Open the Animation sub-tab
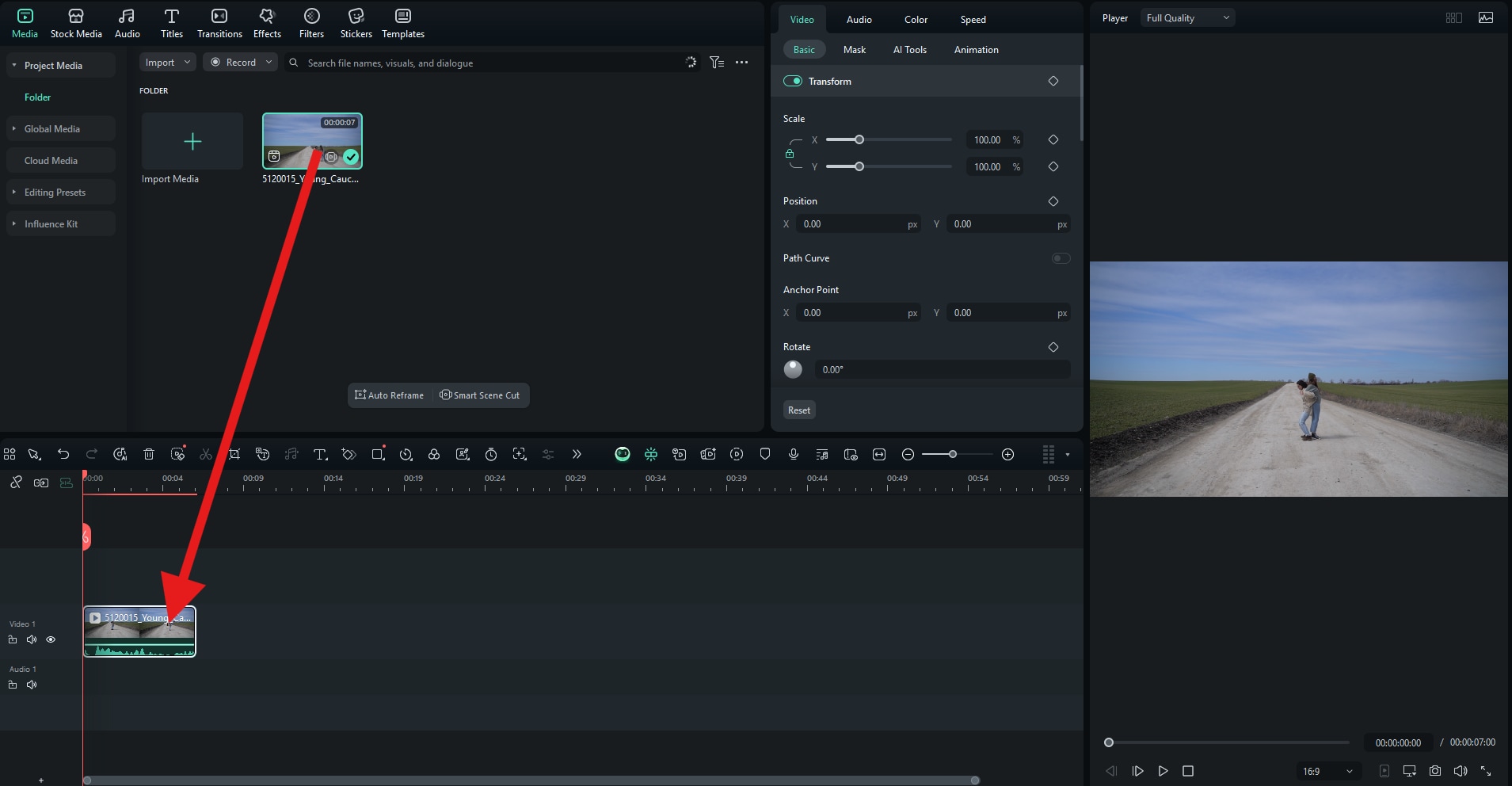Viewport: 1512px width, 786px height. (976, 49)
